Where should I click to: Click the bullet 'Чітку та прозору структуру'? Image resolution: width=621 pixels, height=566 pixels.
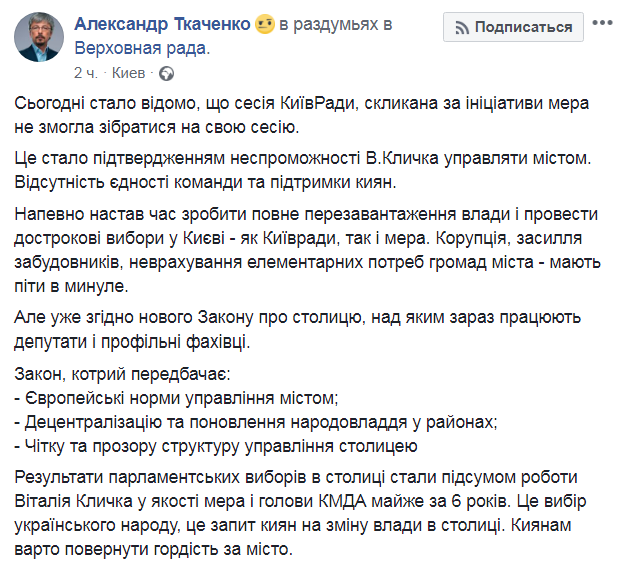pyautogui.click(x=217, y=445)
